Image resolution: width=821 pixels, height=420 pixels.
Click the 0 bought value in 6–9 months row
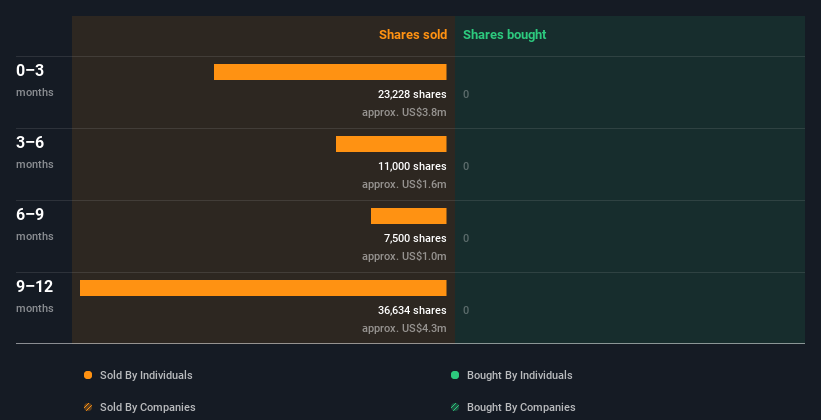click(466, 238)
